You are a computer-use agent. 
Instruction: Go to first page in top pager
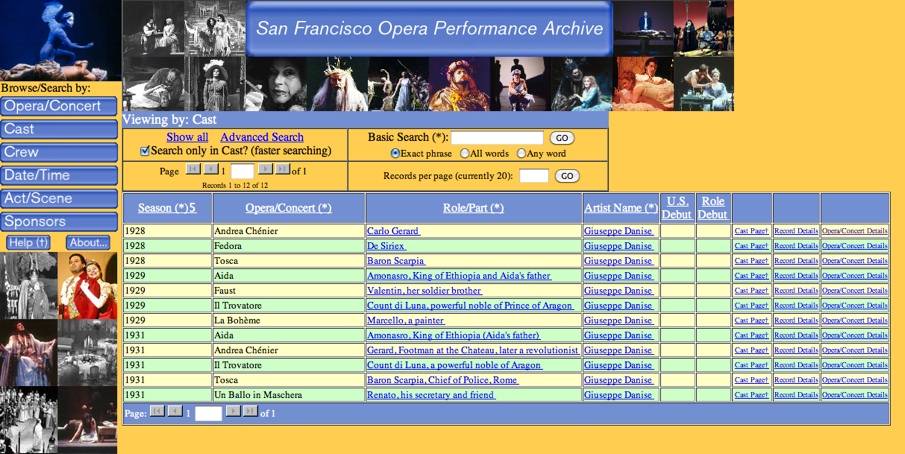point(193,168)
